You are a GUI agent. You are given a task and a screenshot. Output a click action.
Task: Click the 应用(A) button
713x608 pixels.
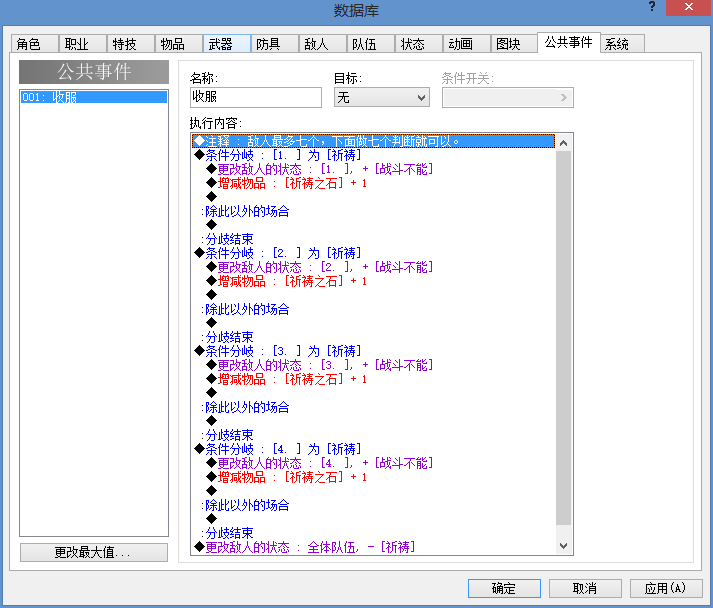coord(666,588)
